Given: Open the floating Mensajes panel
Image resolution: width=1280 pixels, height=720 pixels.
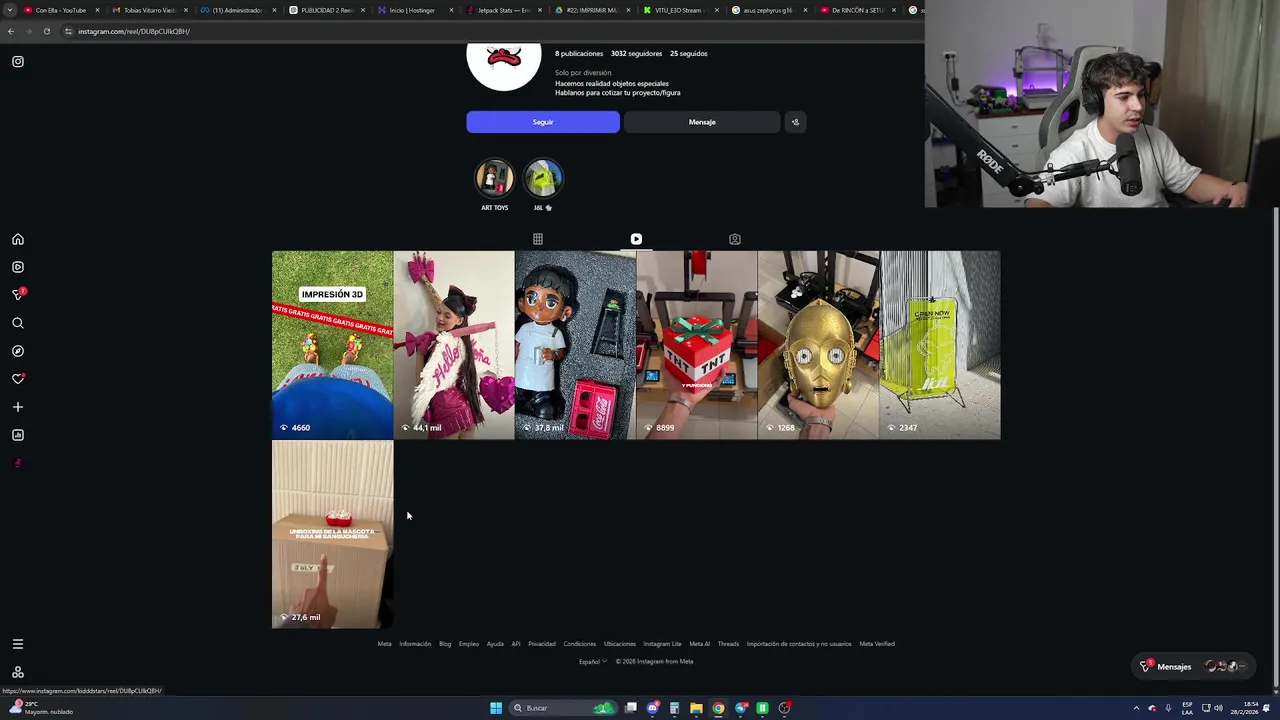Looking at the screenshot, I should tap(1194, 666).
